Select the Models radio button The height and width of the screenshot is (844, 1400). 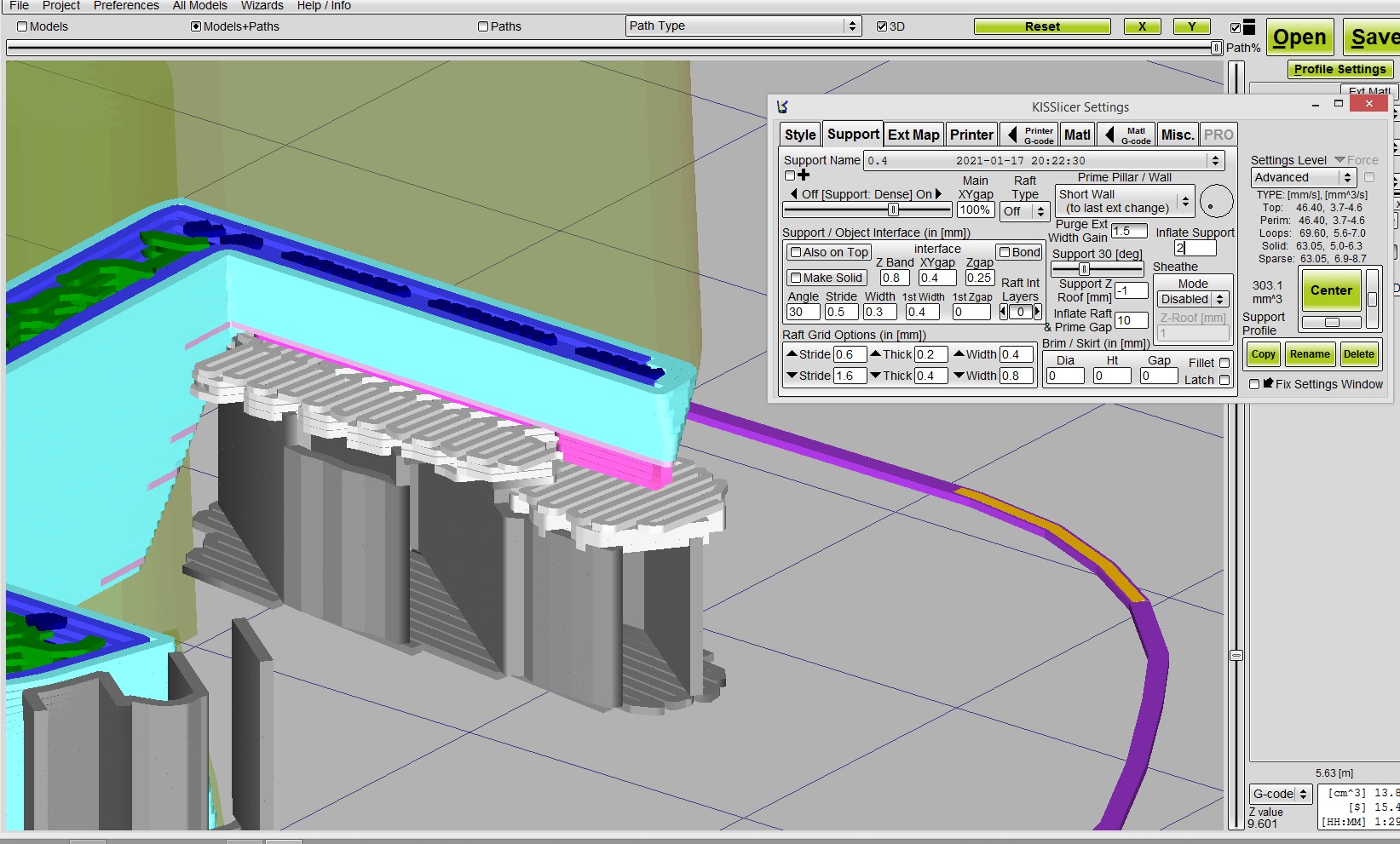click(23, 26)
